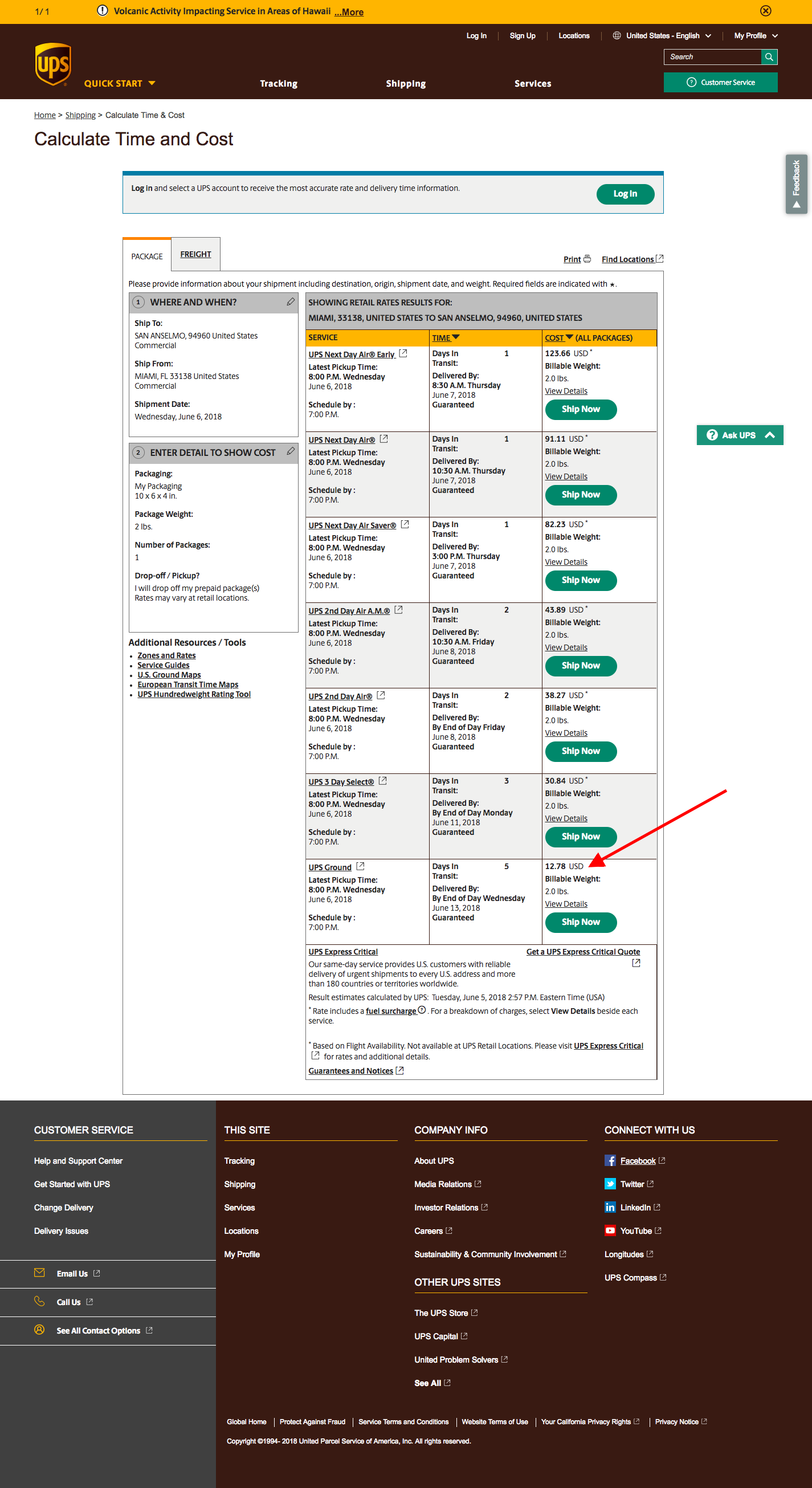The image size is (812, 1488).
Task: Click Ship Now for UPS Ground
Action: pos(581,922)
